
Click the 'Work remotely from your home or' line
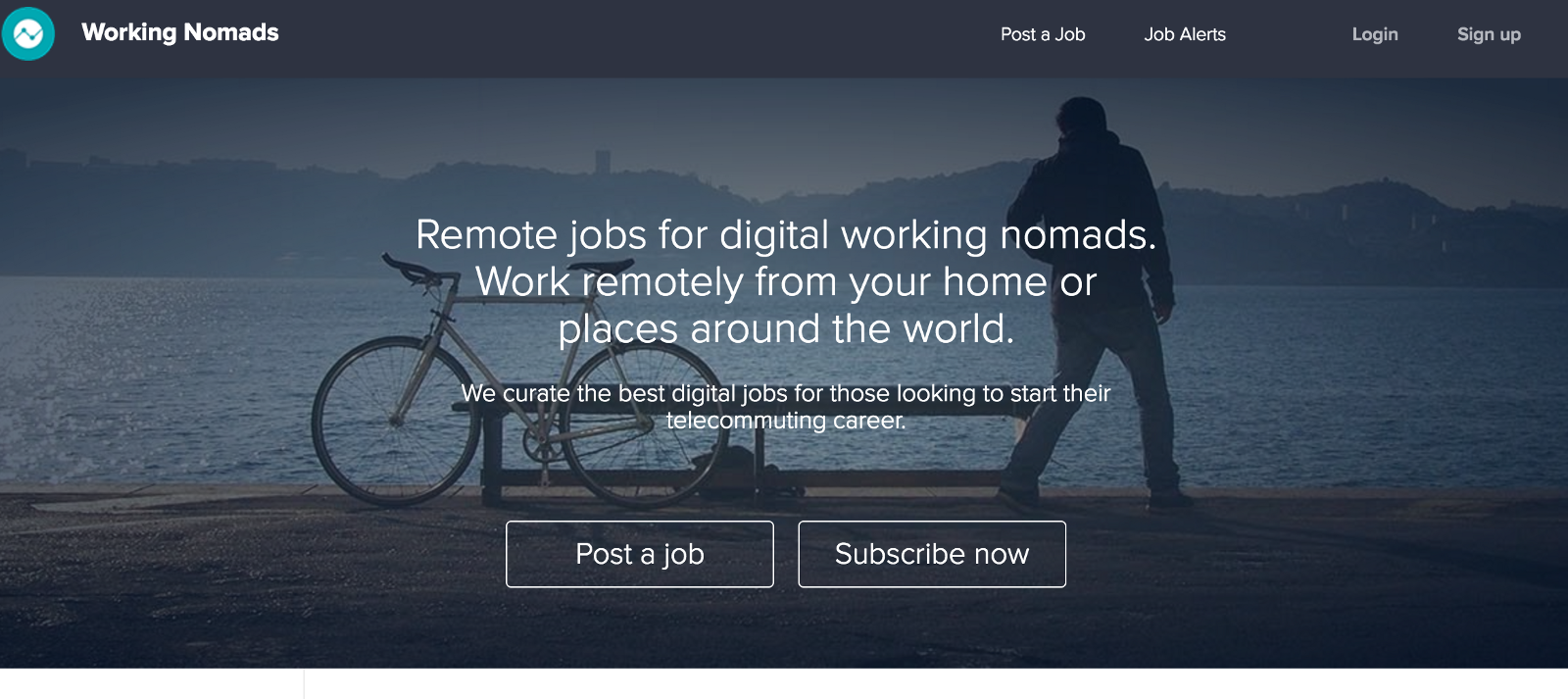(786, 282)
